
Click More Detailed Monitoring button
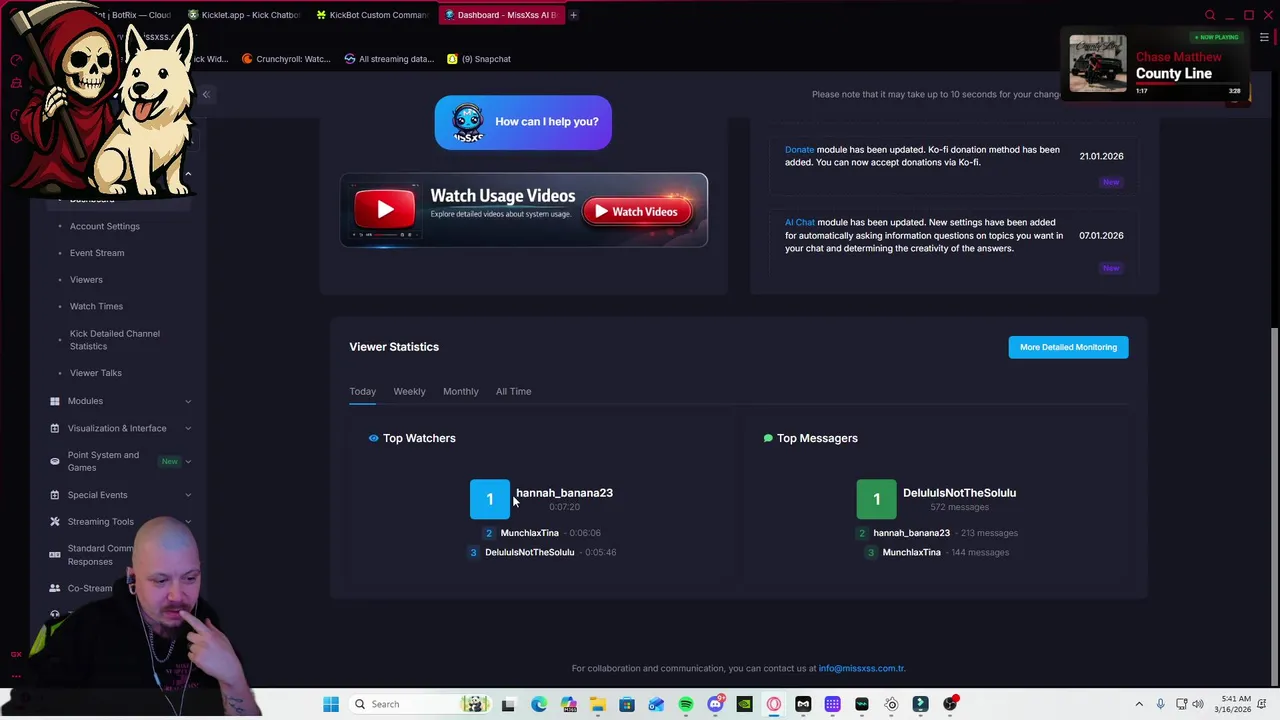(1068, 347)
